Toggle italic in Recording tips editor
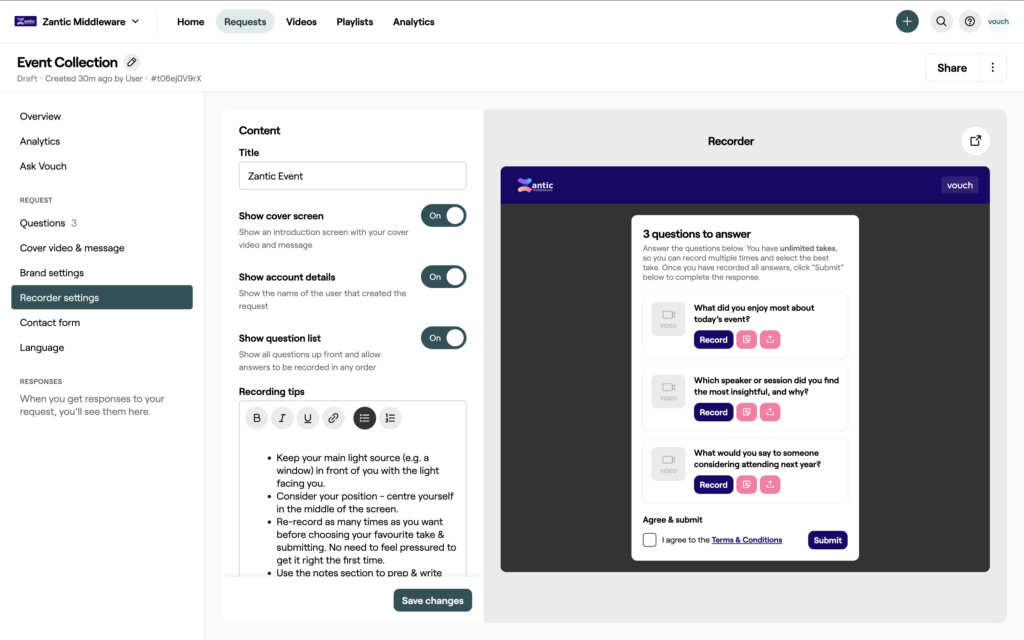This screenshot has width=1024, height=640. pyautogui.click(x=282, y=418)
